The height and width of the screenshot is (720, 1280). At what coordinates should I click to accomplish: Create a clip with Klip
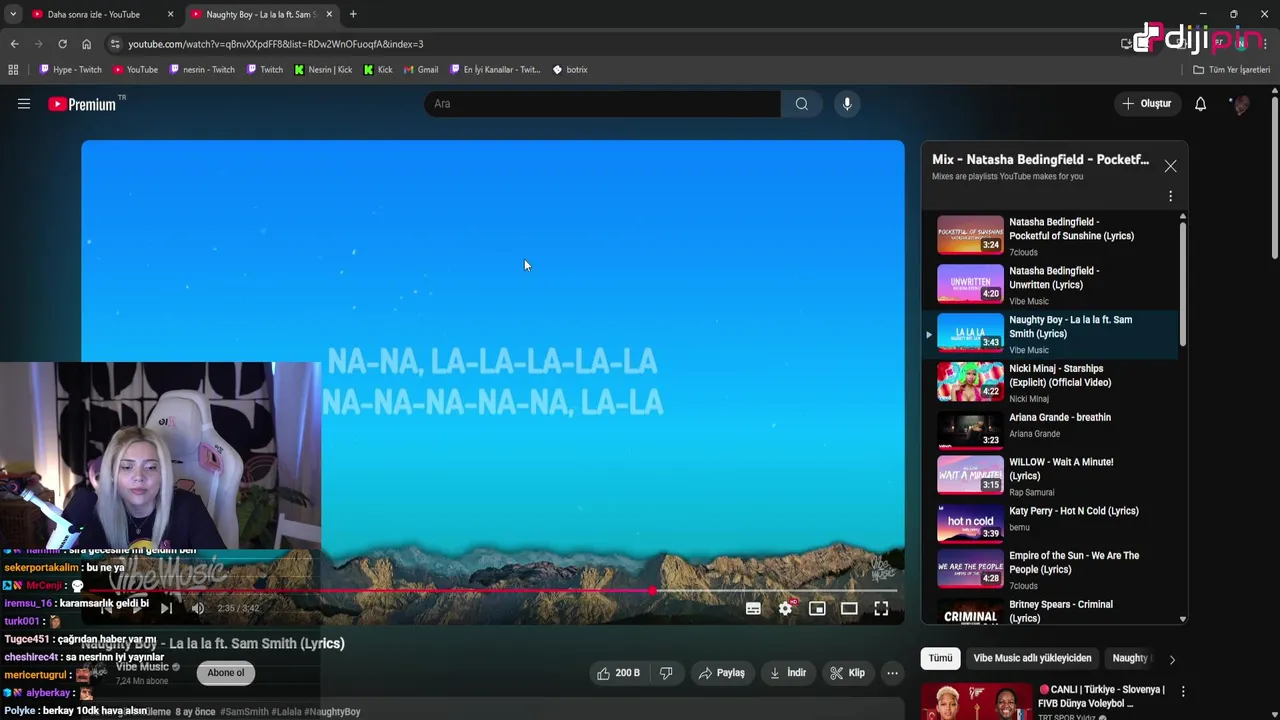point(848,673)
